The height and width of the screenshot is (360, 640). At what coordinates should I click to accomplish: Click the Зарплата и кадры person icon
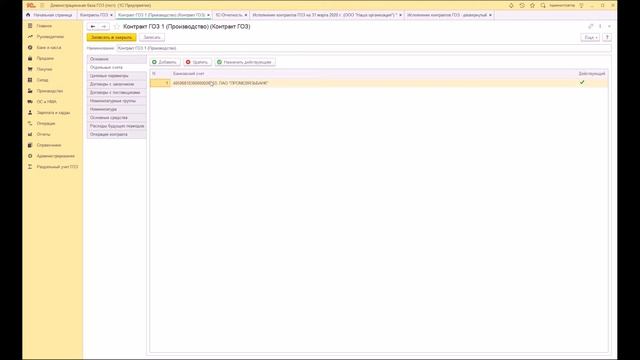tap(30, 112)
